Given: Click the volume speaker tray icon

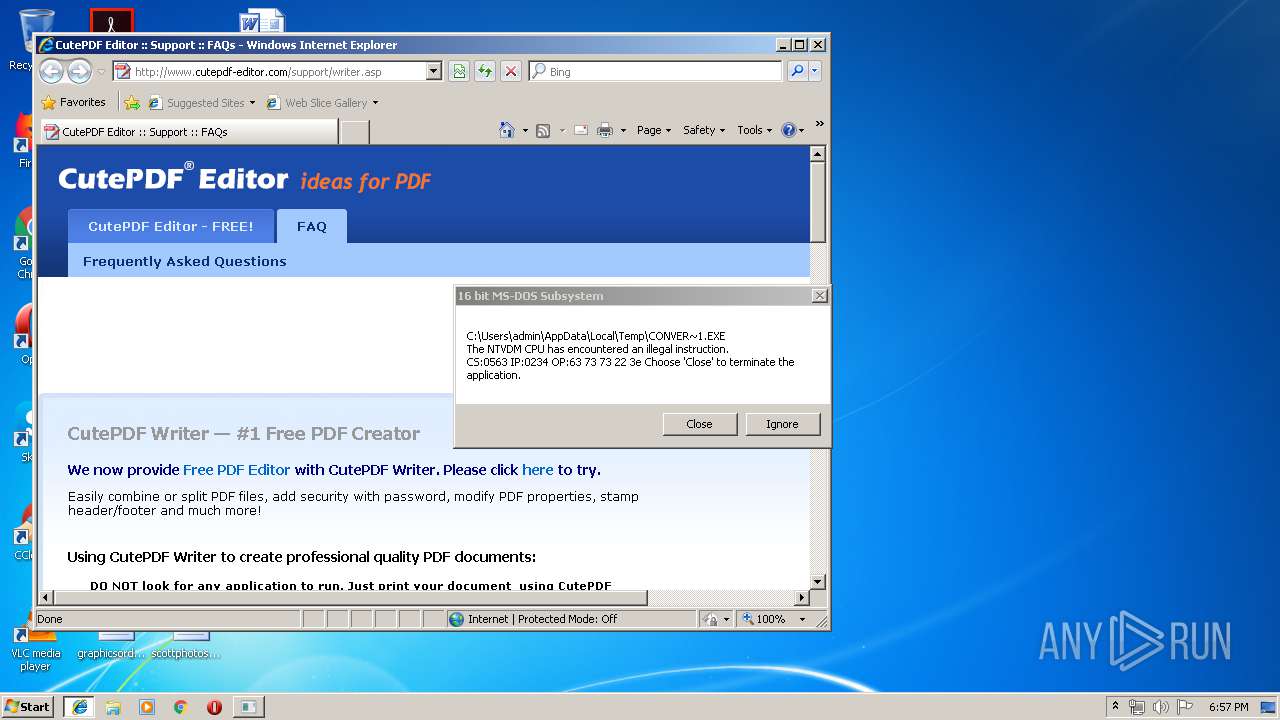Looking at the screenshot, I should (x=1161, y=707).
